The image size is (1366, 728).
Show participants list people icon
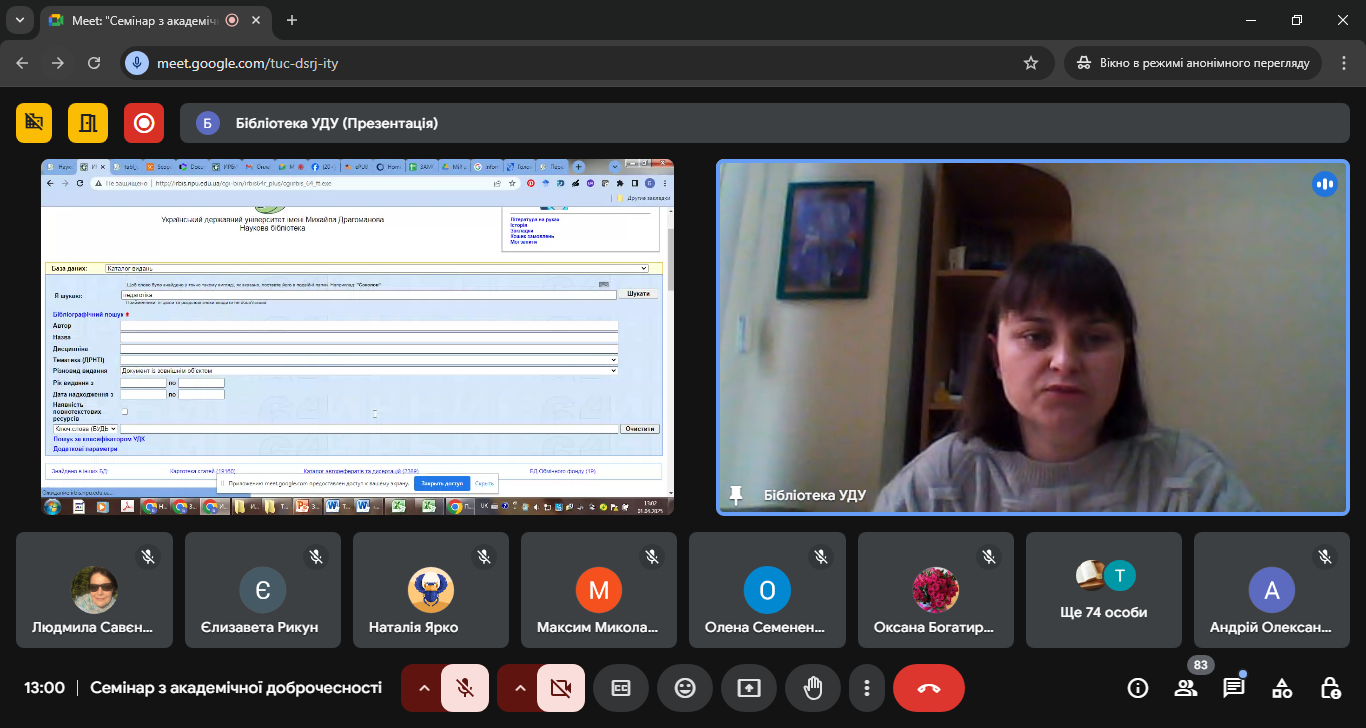tap(1186, 688)
